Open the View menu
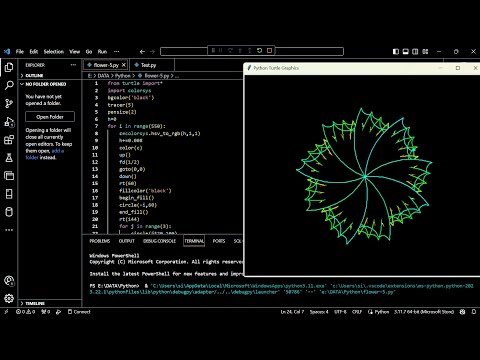 point(74,52)
